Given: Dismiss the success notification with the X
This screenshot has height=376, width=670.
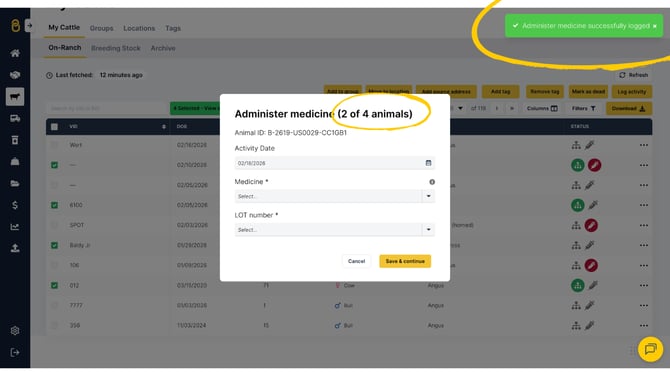Looking at the screenshot, I should point(655,26).
